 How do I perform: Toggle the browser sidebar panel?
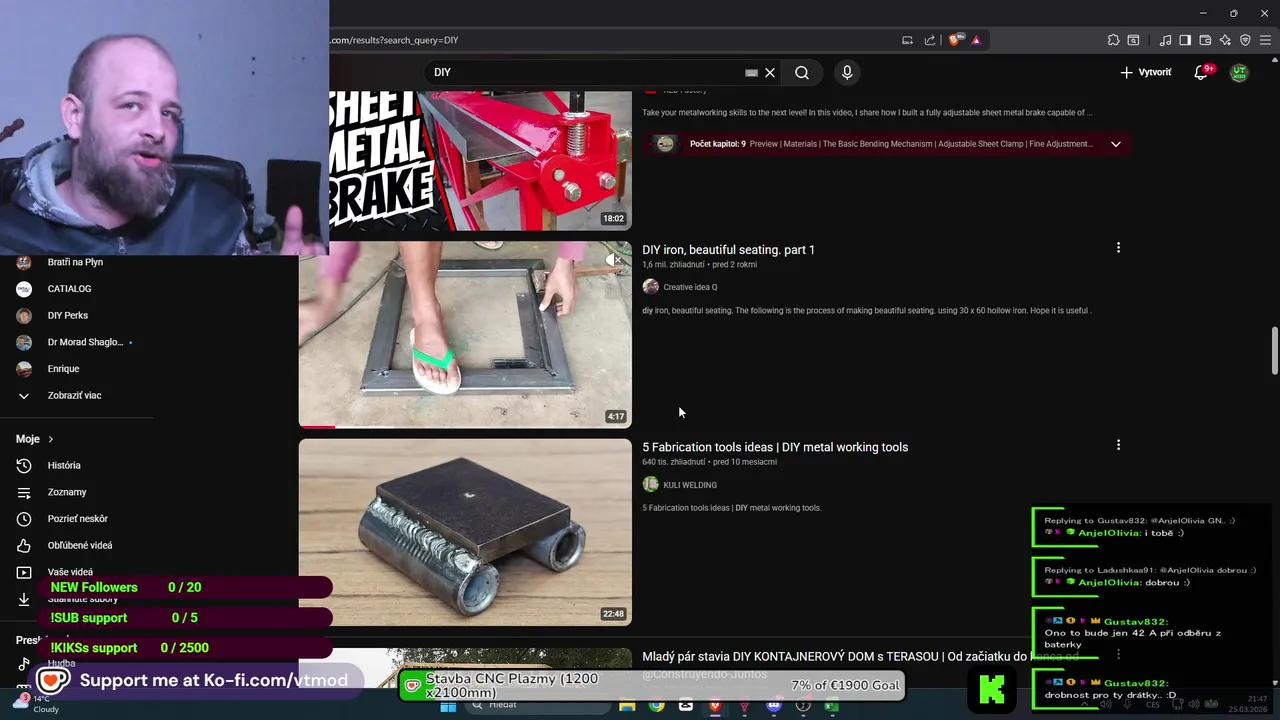point(1185,40)
